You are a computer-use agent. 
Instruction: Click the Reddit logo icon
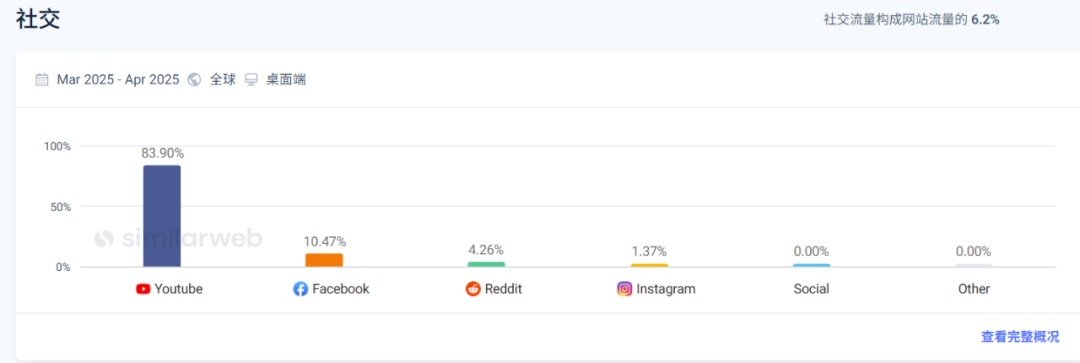pos(472,289)
